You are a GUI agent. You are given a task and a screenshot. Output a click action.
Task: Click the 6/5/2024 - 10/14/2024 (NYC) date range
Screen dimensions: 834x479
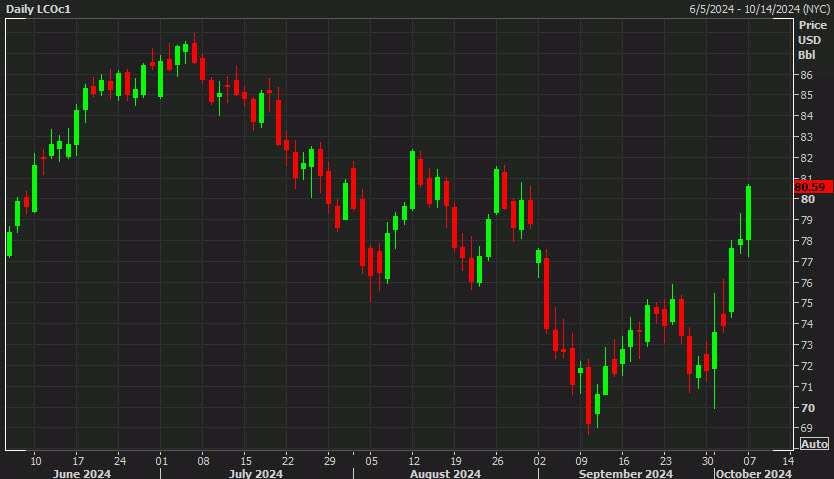pyautogui.click(x=759, y=9)
